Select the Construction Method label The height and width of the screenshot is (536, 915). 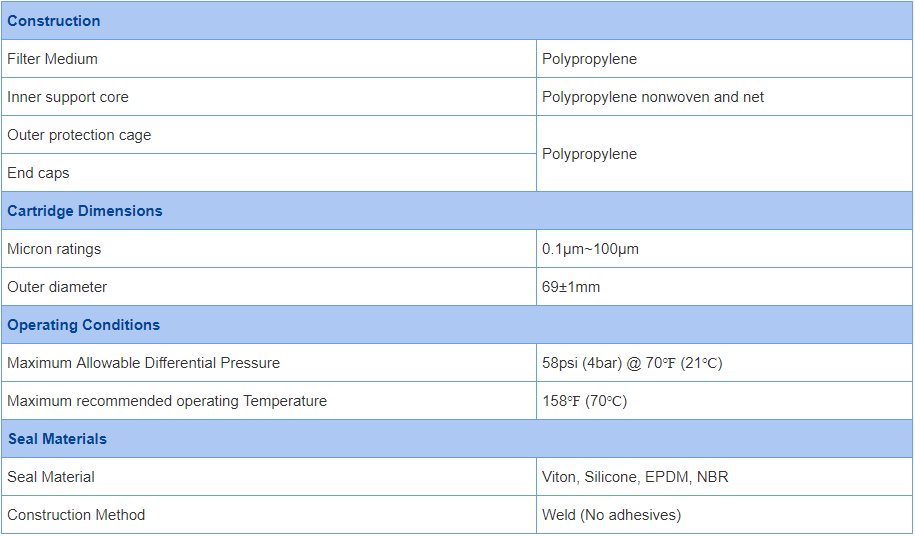76,515
